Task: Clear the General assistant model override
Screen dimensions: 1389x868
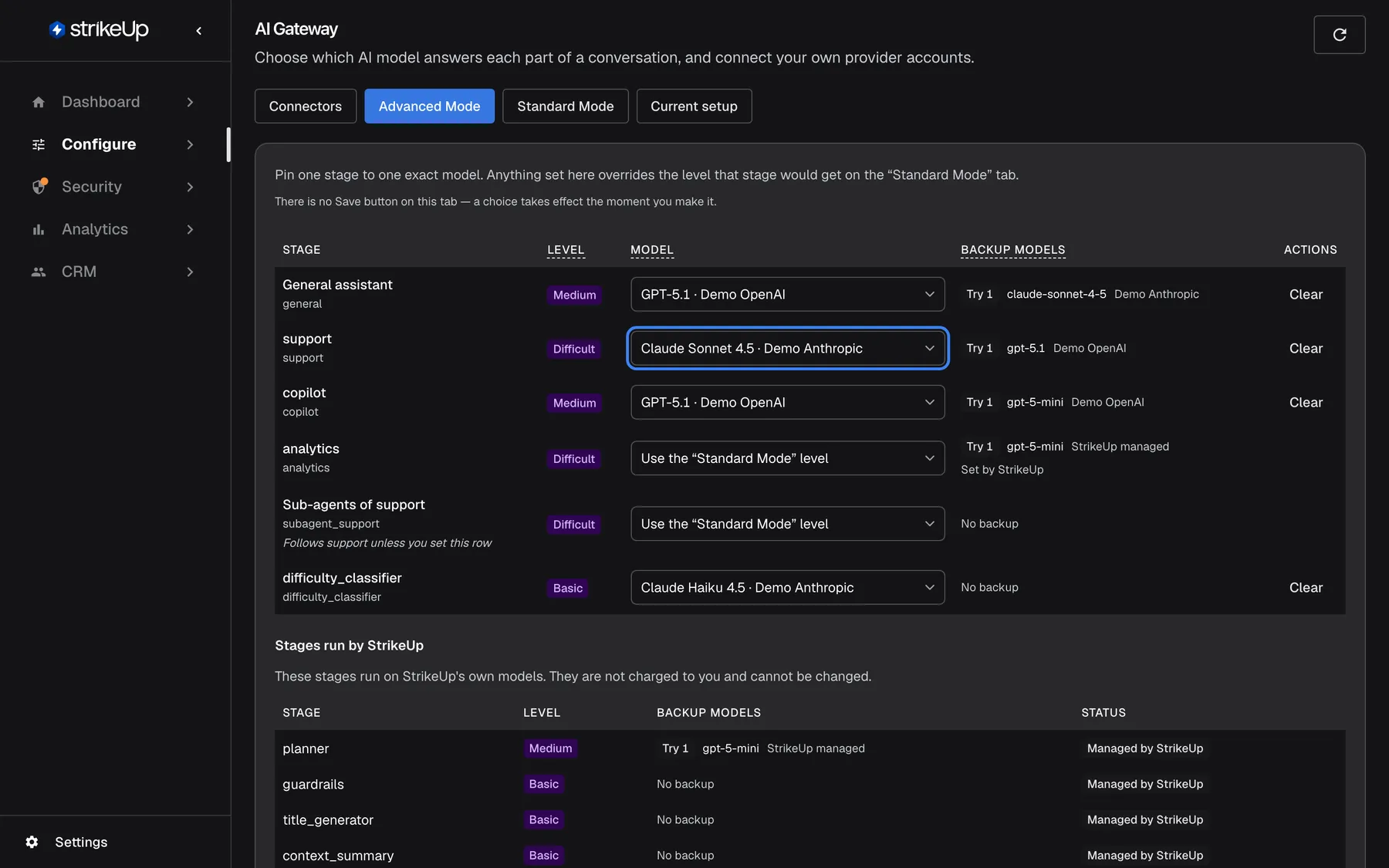Action: pyautogui.click(x=1306, y=294)
